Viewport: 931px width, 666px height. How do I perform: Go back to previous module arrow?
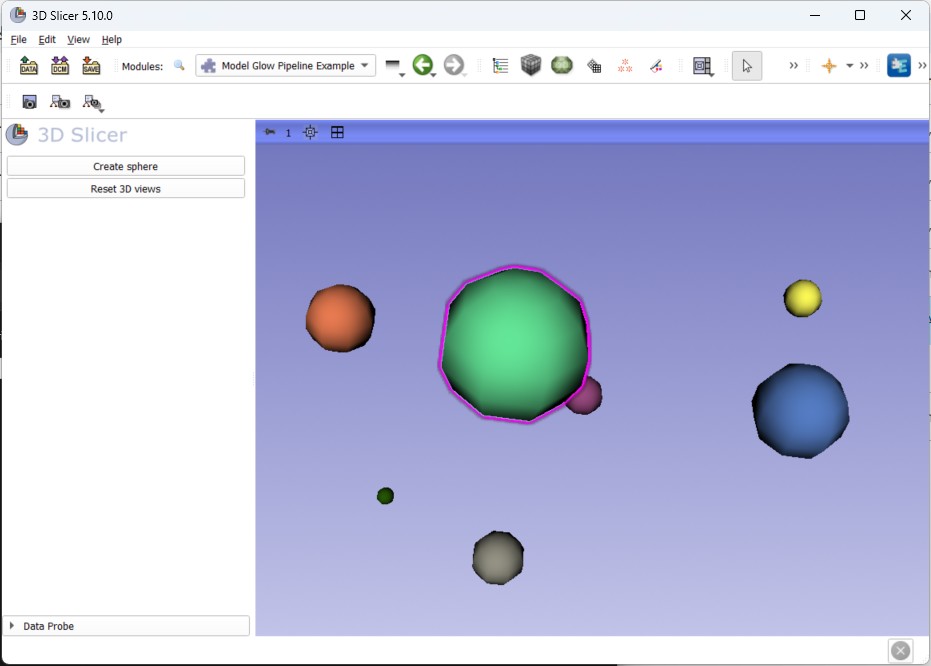click(x=422, y=66)
